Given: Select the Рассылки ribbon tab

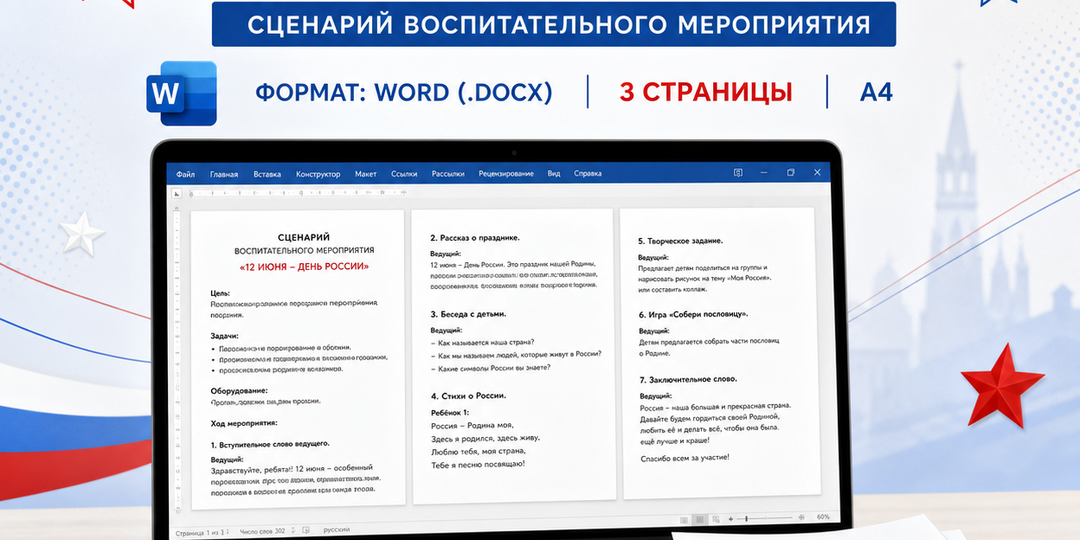Looking at the screenshot, I should pos(448,174).
